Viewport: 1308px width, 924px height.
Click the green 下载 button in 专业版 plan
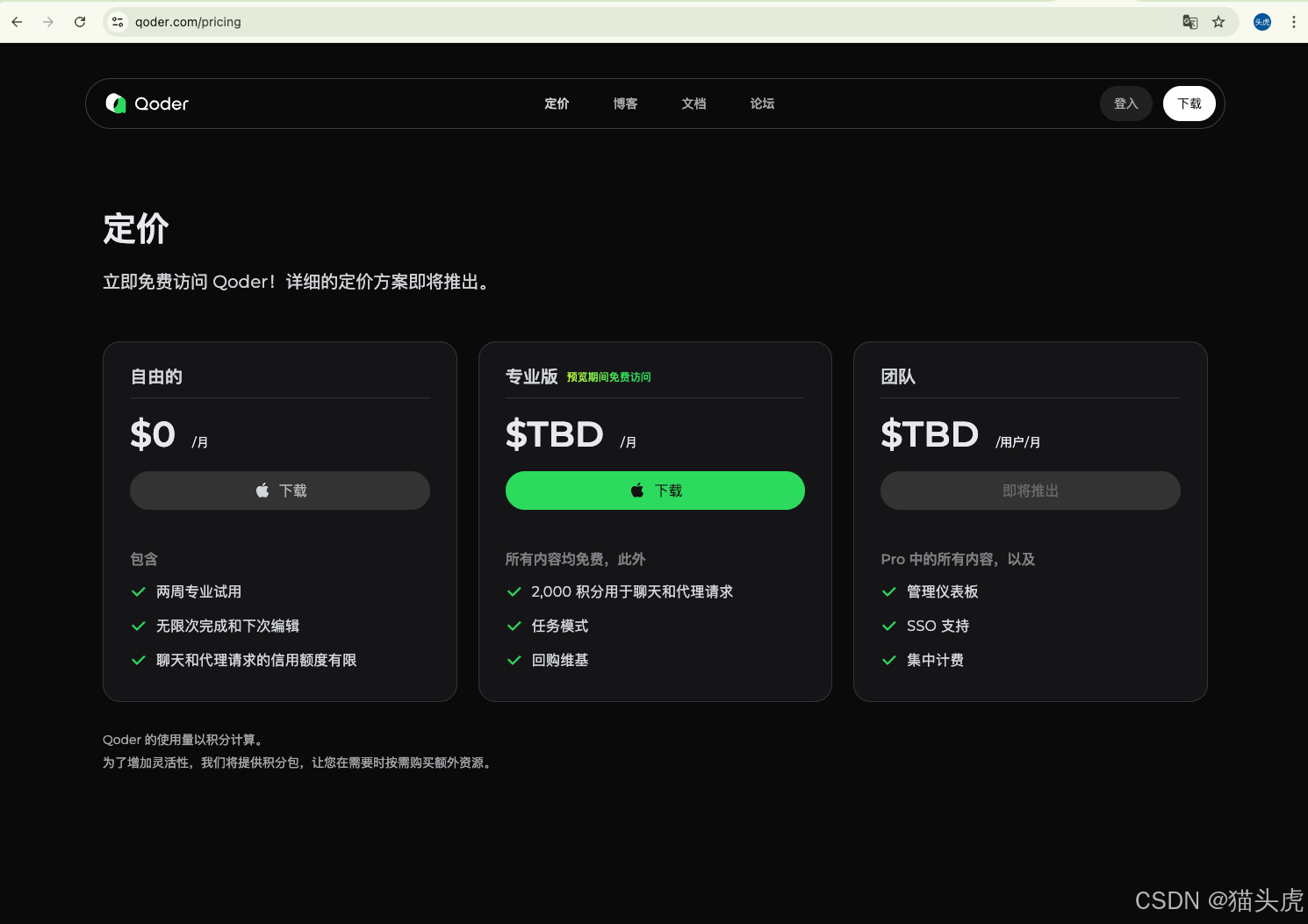coord(655,491)
